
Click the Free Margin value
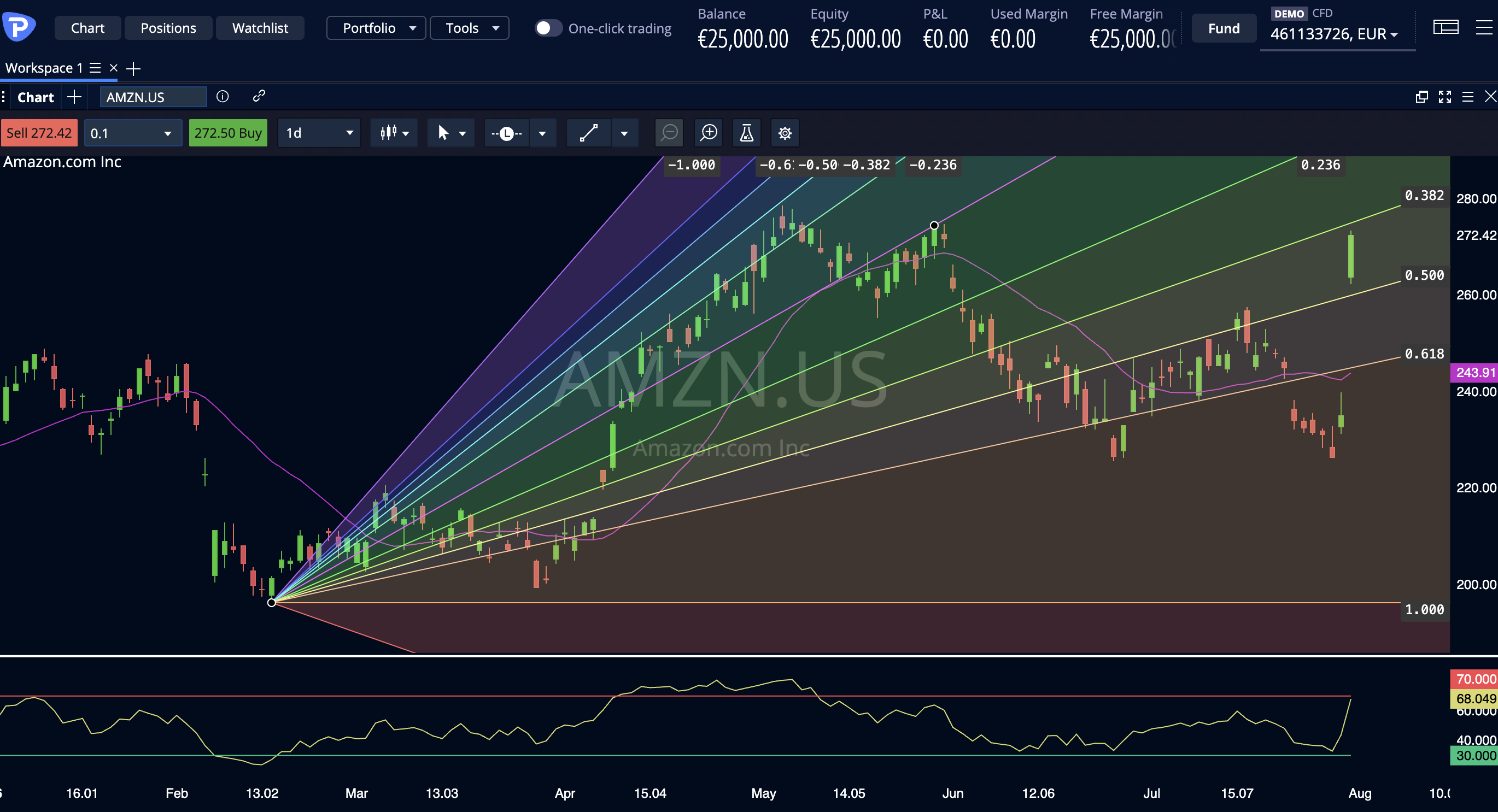1132,39
